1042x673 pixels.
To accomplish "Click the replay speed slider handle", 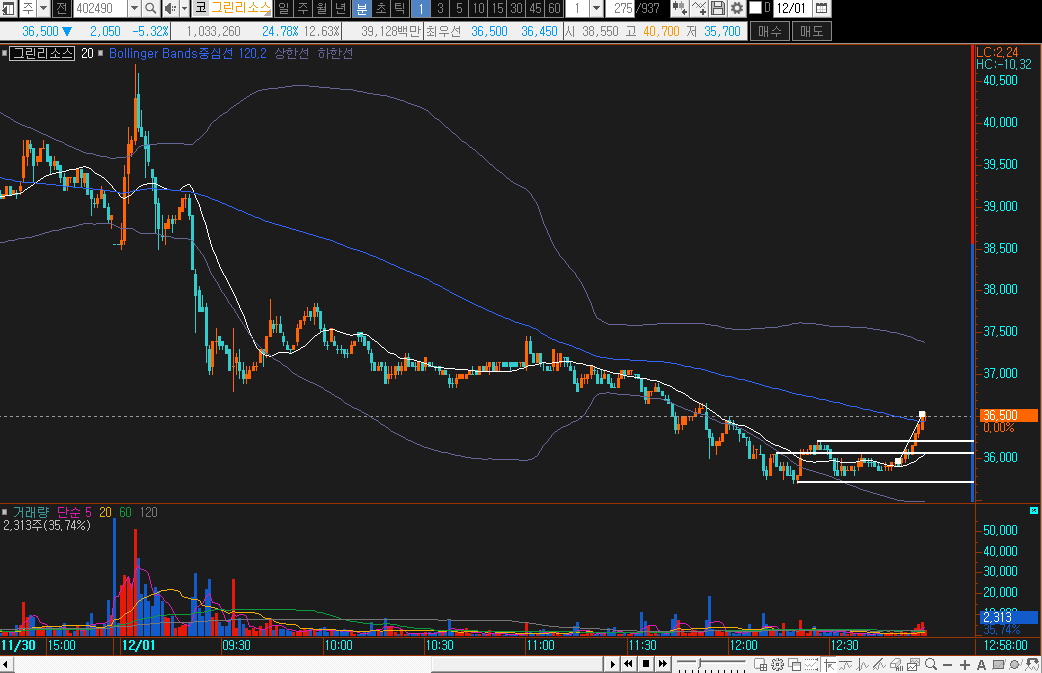I will click(x=699, y=664).
